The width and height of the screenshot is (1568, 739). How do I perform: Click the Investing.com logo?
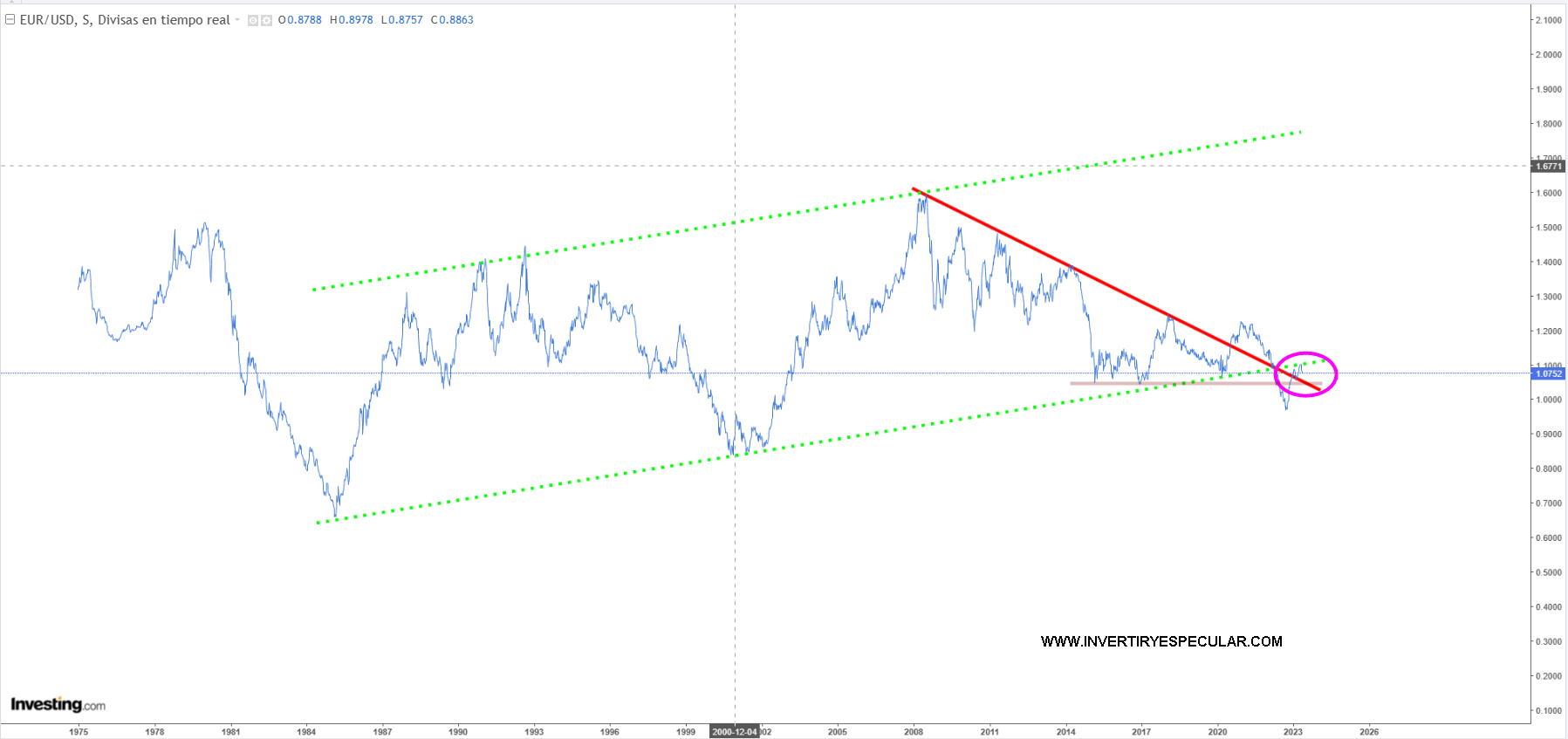pyautogui.click(x=58, y=704)
